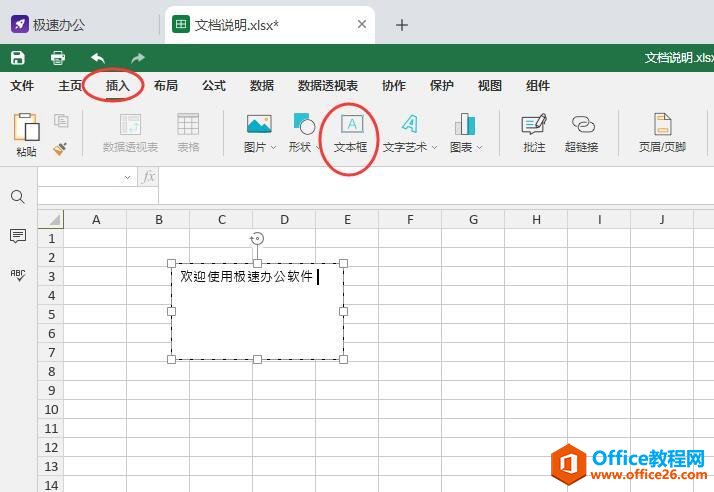Open the File (文件) menu
714x492 pixels.
click(x=22, y=86)
